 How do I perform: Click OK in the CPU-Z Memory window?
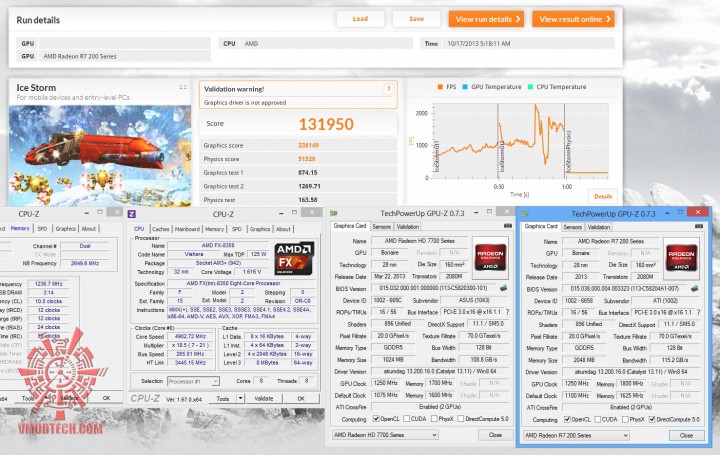coord(106,398)
